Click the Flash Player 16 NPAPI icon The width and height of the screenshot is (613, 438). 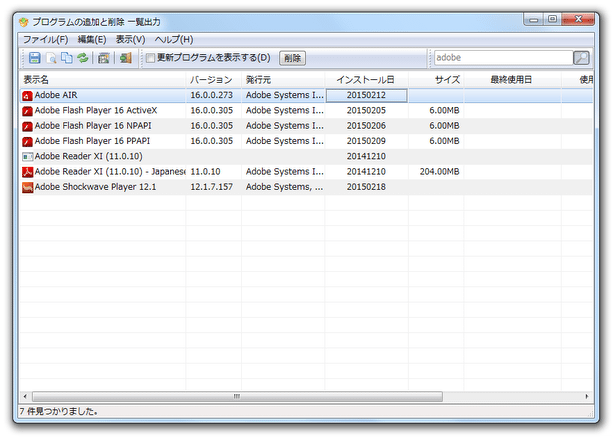point(27,126)
